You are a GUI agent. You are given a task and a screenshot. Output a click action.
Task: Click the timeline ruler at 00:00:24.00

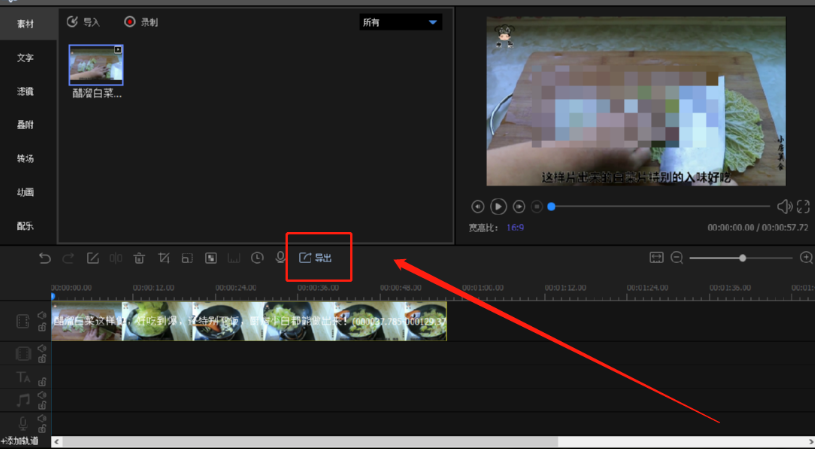point(235,287)
